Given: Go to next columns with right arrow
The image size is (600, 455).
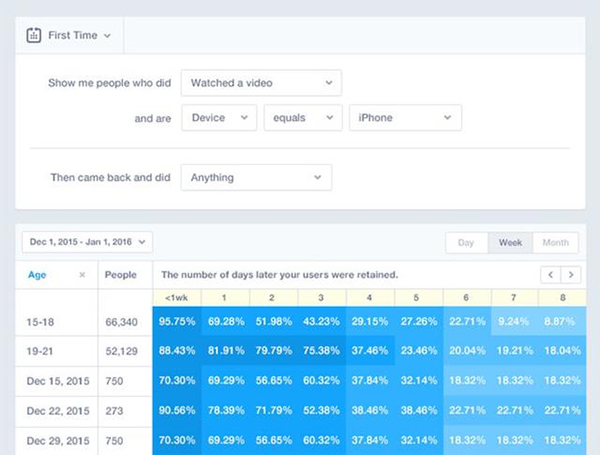Looking at the screenshot, I should (x=571, y=274).
